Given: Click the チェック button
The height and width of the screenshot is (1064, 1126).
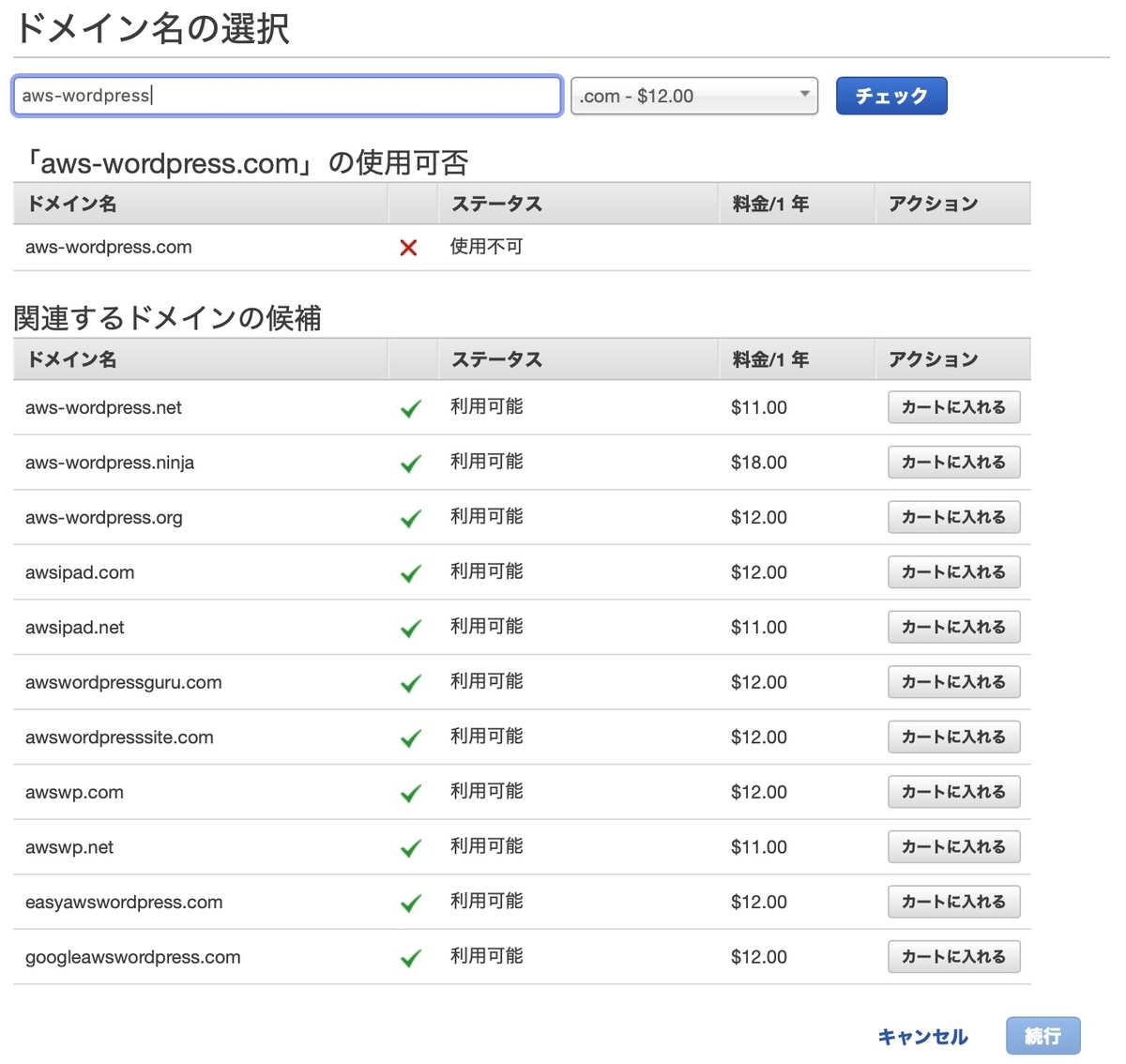Looking at the screenshot, I should [x=891, y=96].
